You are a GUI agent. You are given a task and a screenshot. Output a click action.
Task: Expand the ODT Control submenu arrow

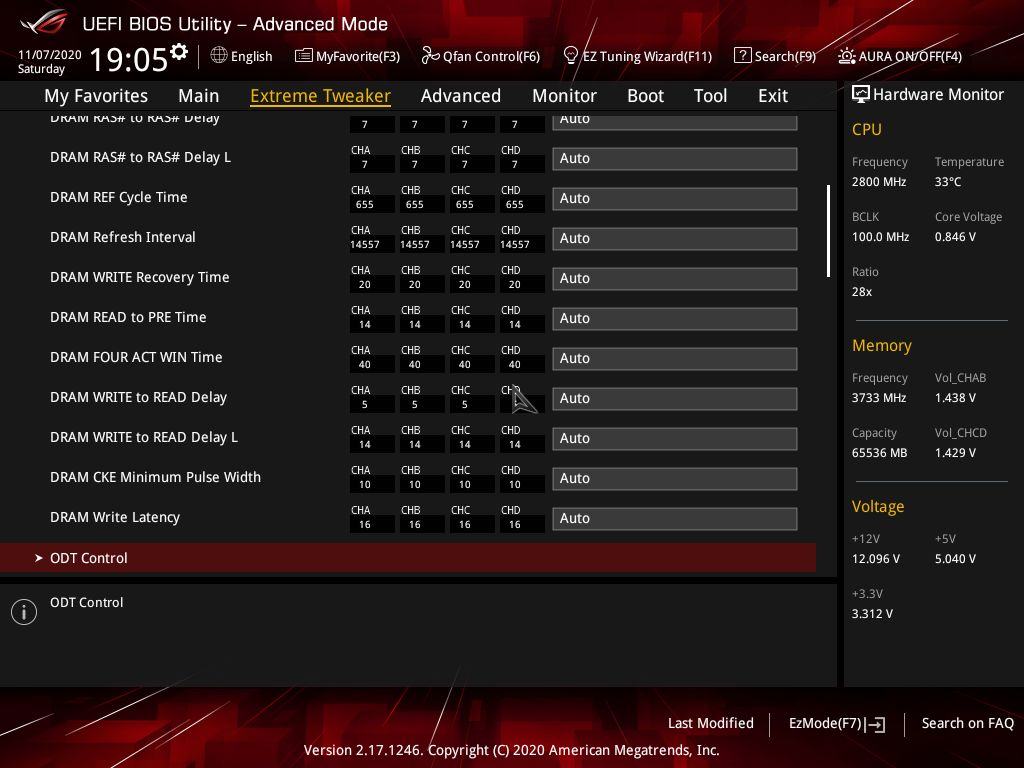pyautogui.click(x=39, y=558)
